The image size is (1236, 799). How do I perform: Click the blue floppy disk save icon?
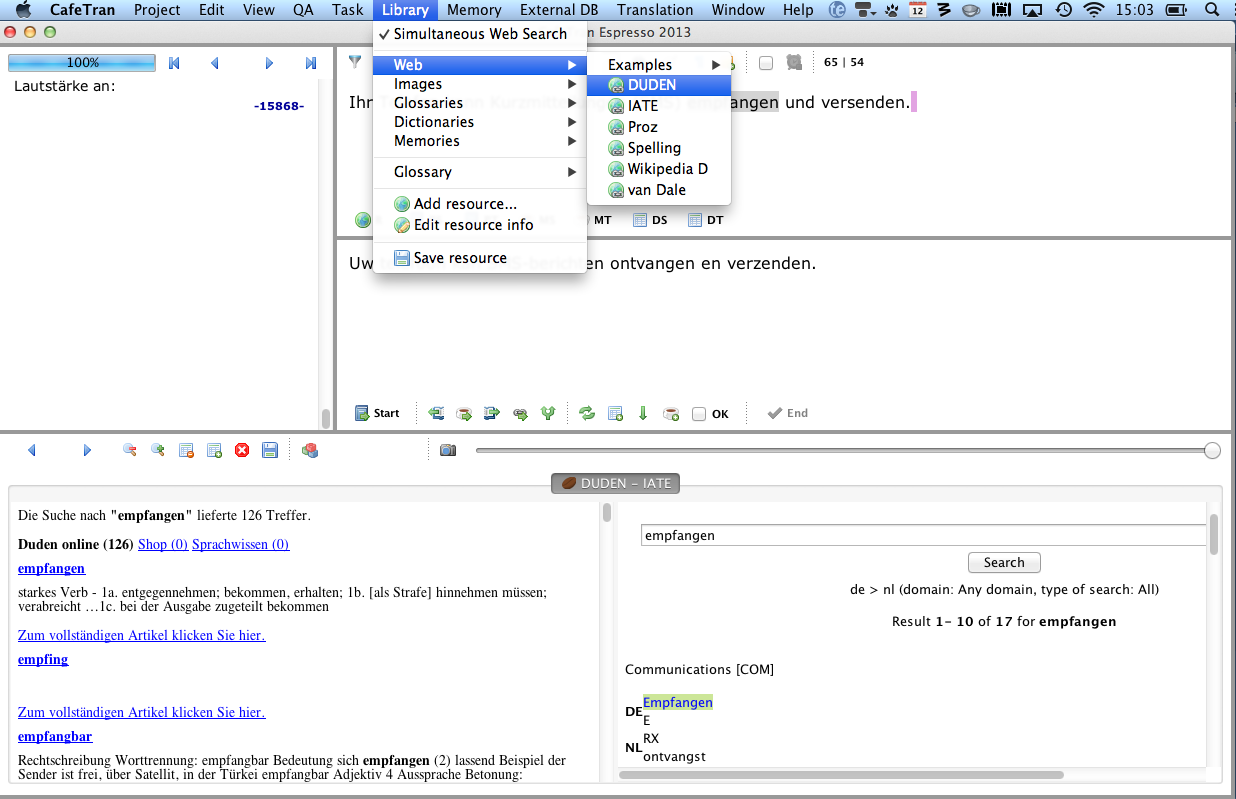(x=269, y=451)
